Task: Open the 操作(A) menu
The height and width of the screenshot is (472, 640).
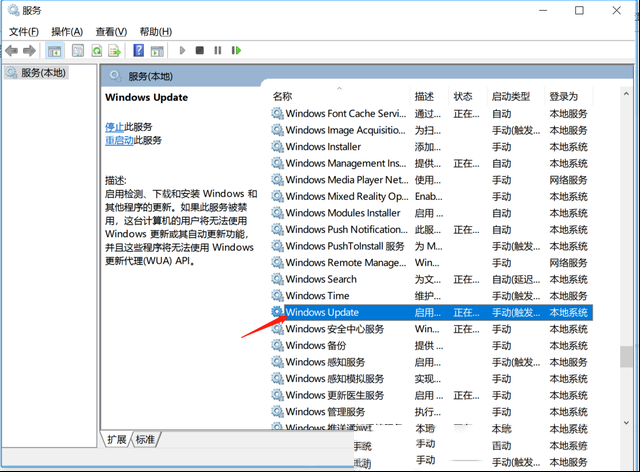Action: pyautogui.click(x=67, y=31)
